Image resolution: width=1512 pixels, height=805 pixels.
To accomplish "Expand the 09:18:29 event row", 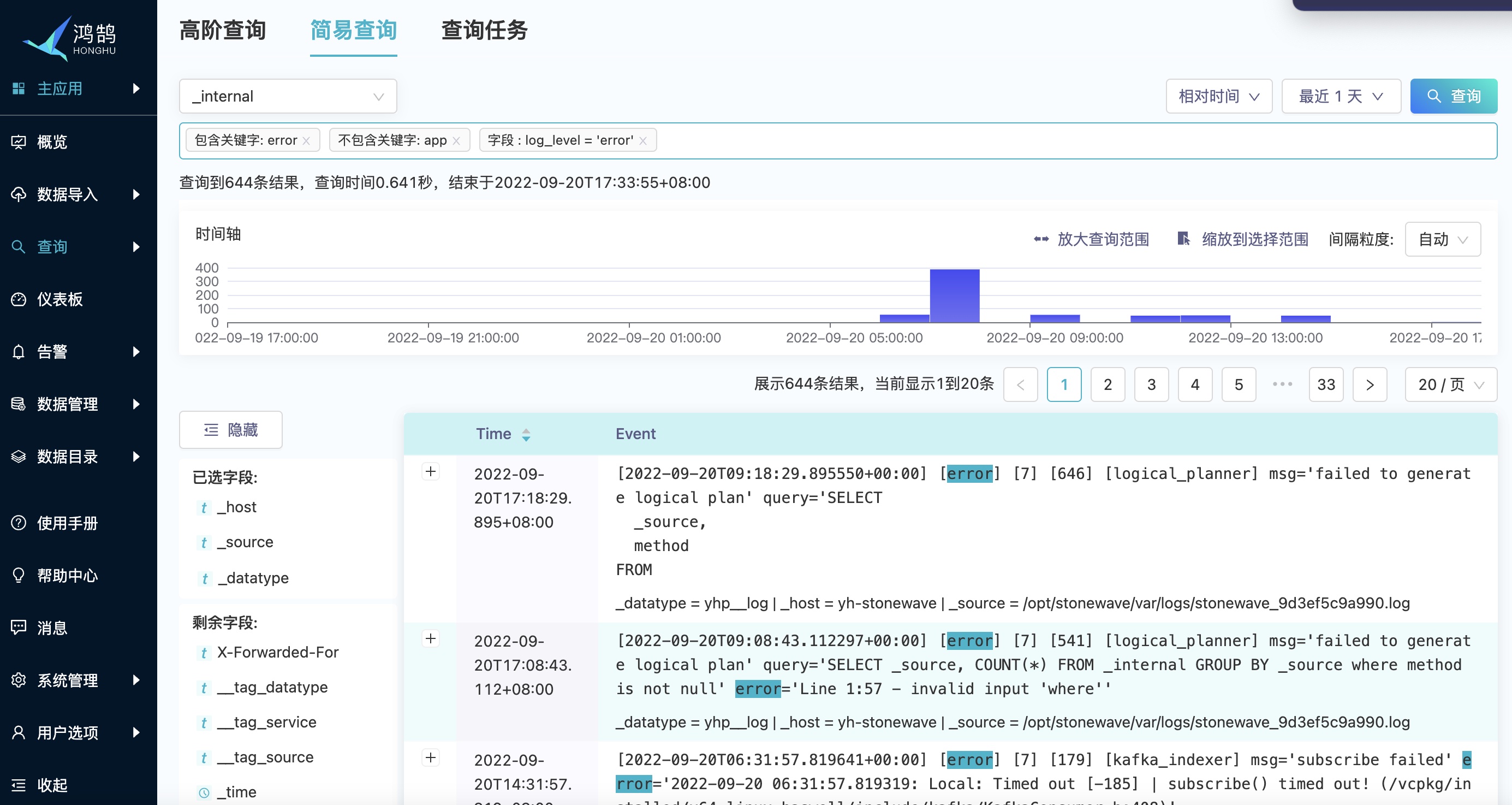I will click(x=431, y=471).
